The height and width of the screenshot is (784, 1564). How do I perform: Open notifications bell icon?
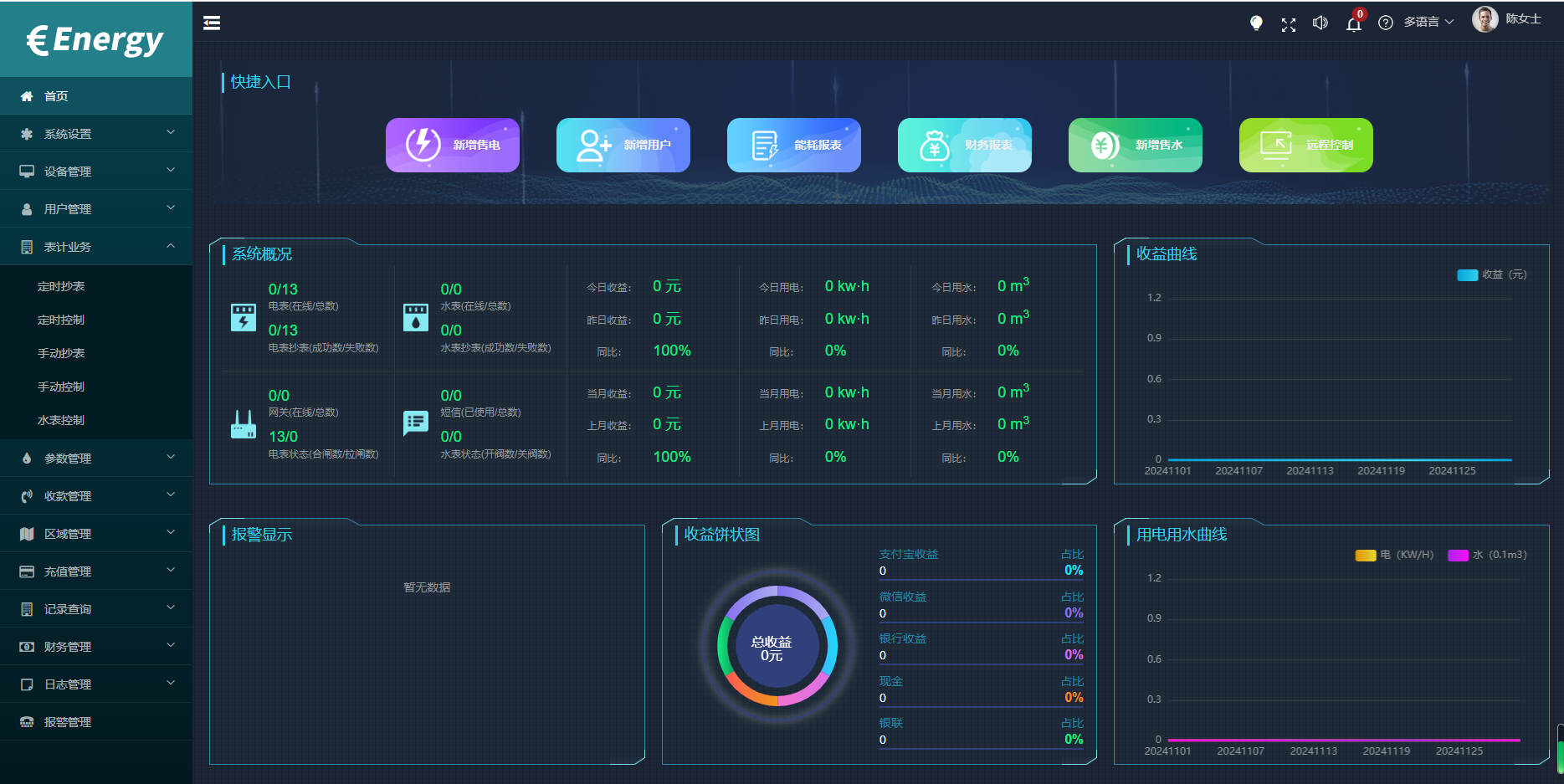(x=1353, y=24)
